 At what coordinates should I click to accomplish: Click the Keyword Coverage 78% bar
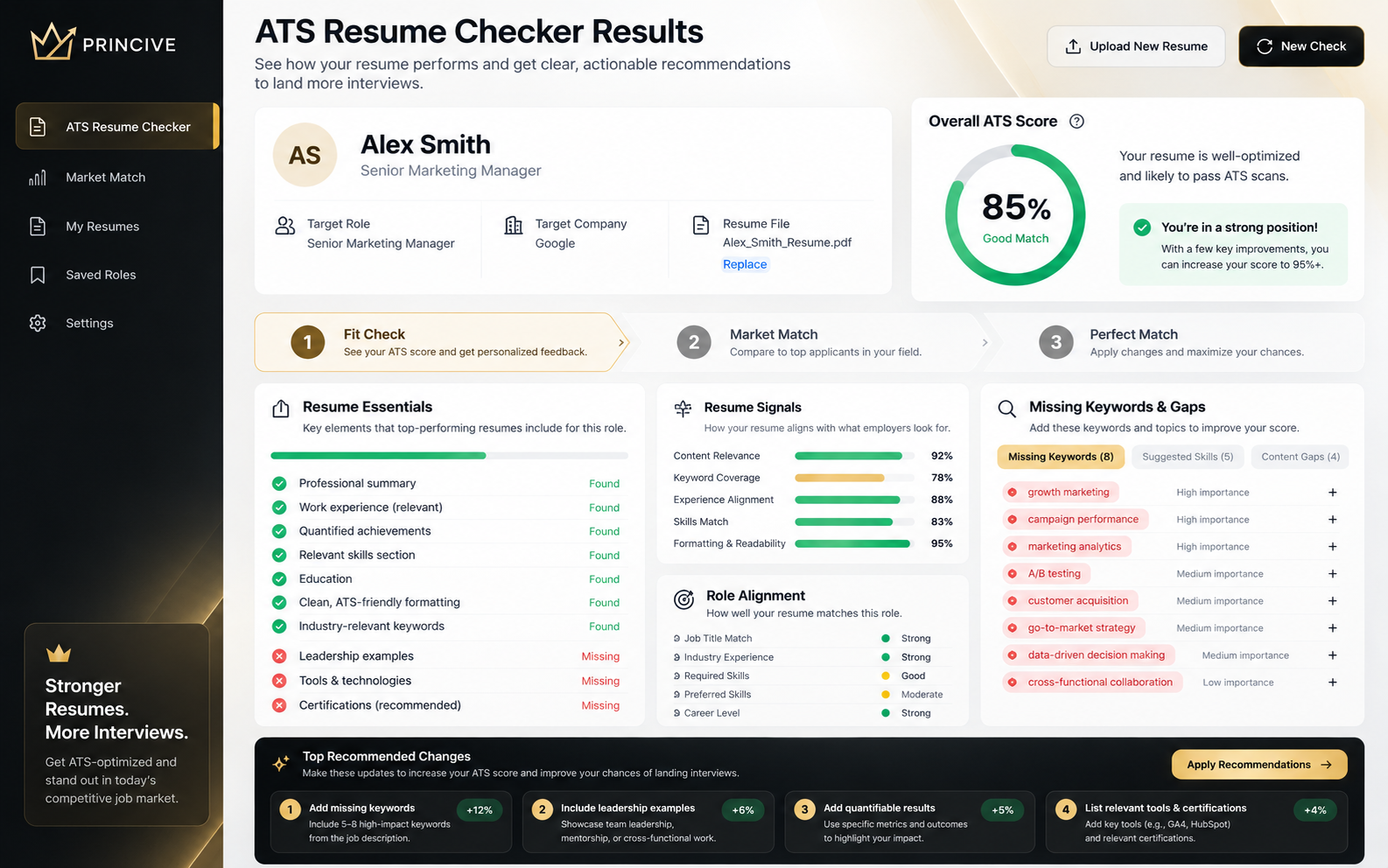[855, 478]
